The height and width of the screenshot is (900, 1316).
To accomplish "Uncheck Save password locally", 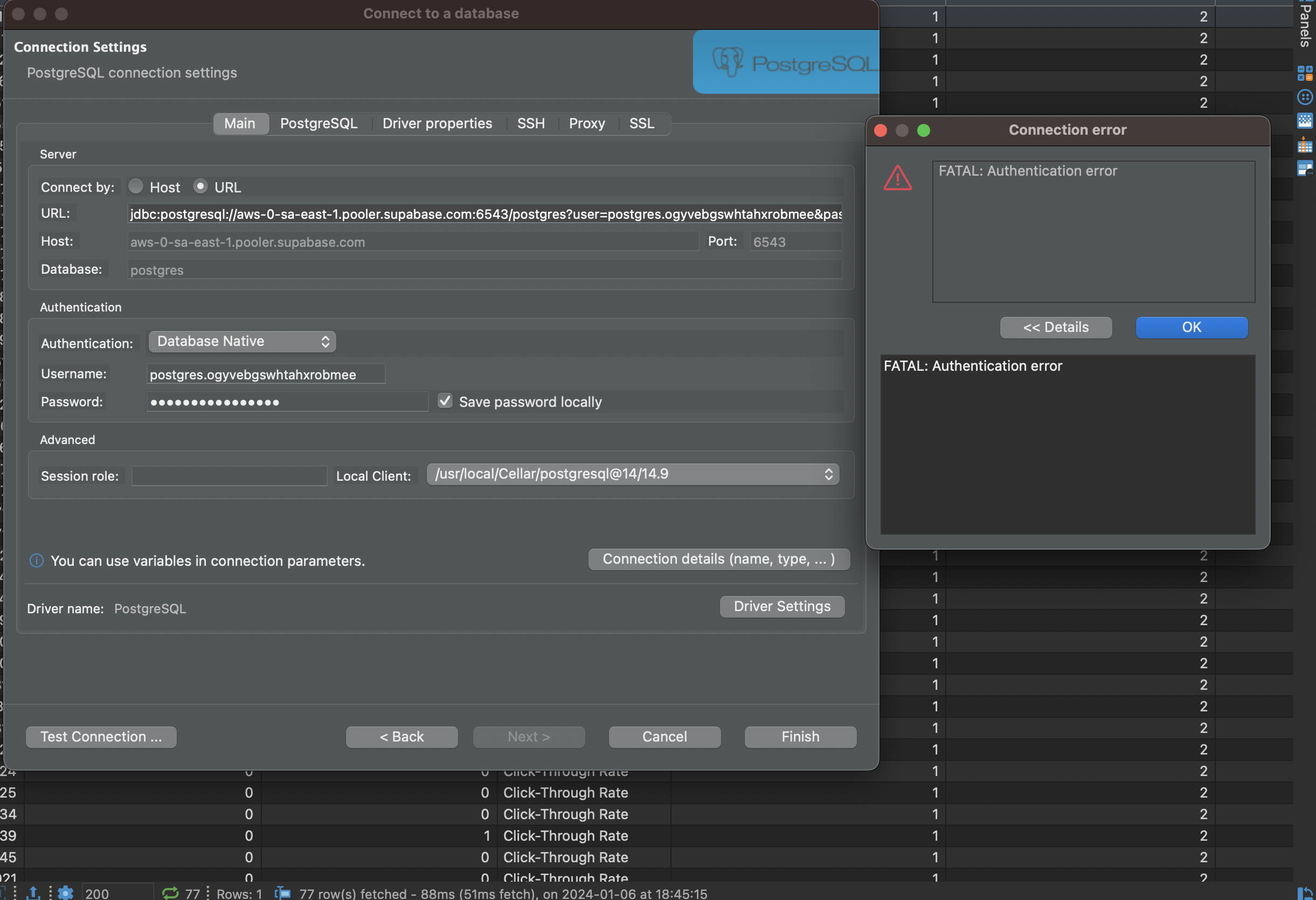I will [445, 401].
